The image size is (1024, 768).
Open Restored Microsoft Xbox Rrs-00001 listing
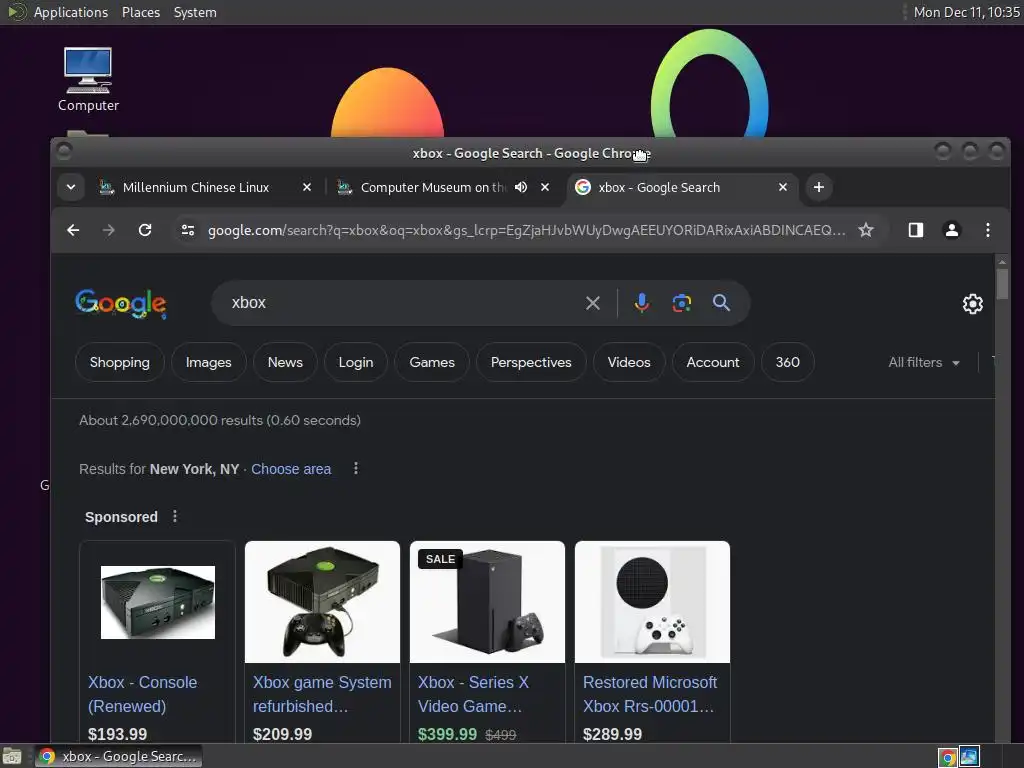[x=650, y=694]
